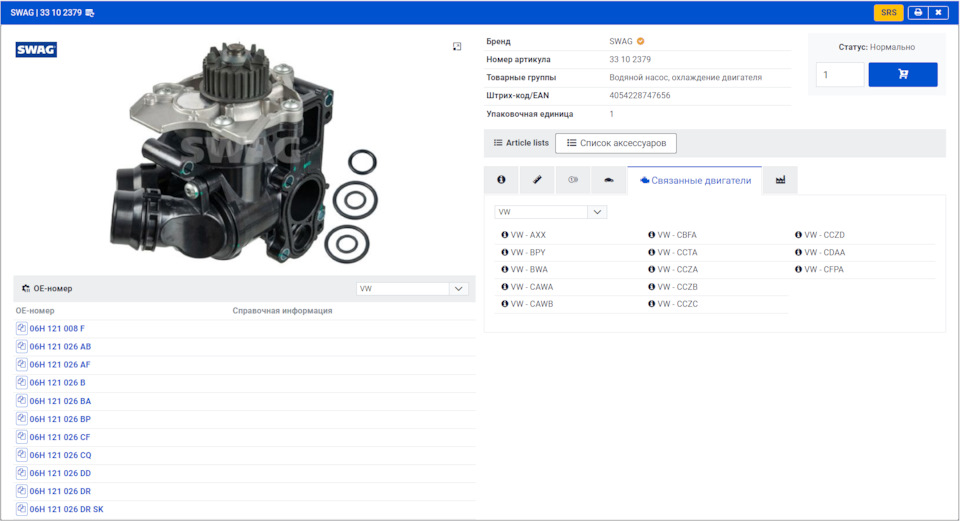The image size is (960, 521).
Task: Copy OE number 06H 121 008 F
Action: coord(22,329)
